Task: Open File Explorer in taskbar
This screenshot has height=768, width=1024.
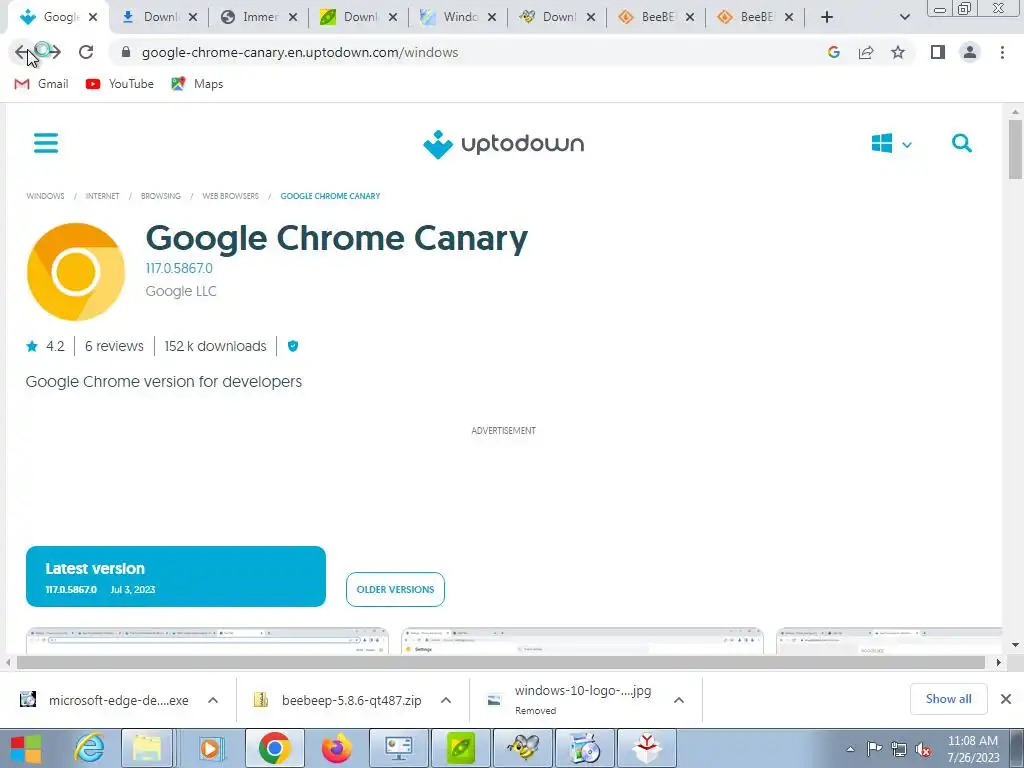Action: coord(147,748)
